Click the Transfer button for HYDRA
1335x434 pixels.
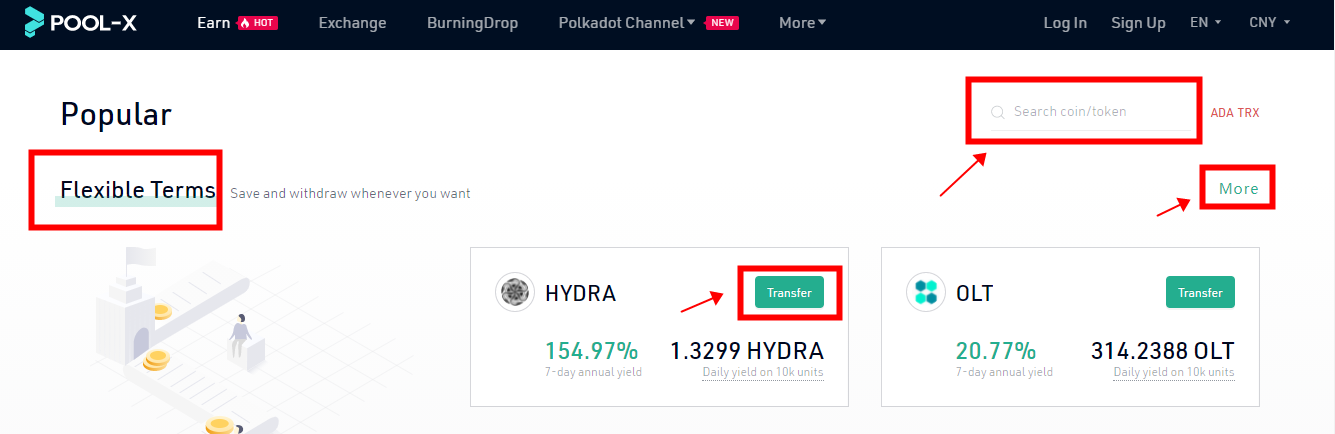click(789, 293)
